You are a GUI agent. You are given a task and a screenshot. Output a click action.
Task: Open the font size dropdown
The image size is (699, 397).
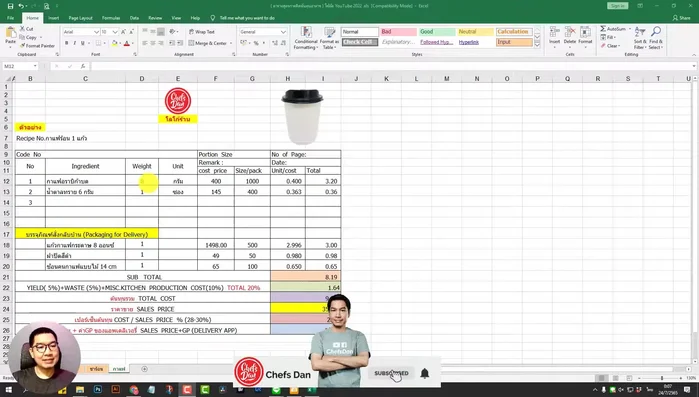[115, 32]
